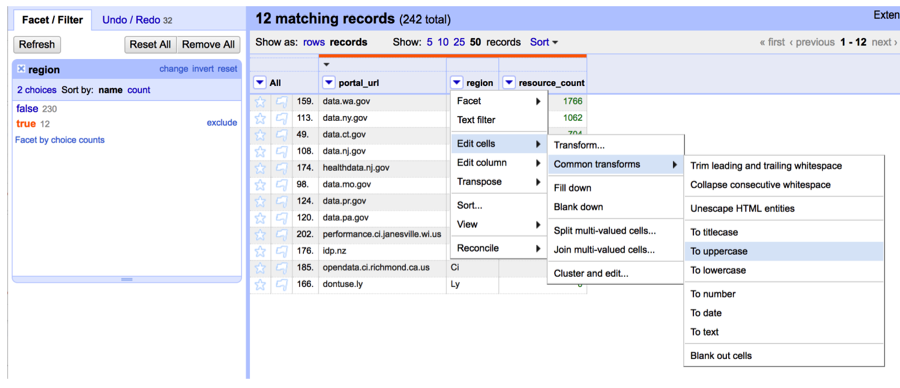Flag the healthdata.nj.gov row
Viewport: 900px width, 388px height.
281,168
